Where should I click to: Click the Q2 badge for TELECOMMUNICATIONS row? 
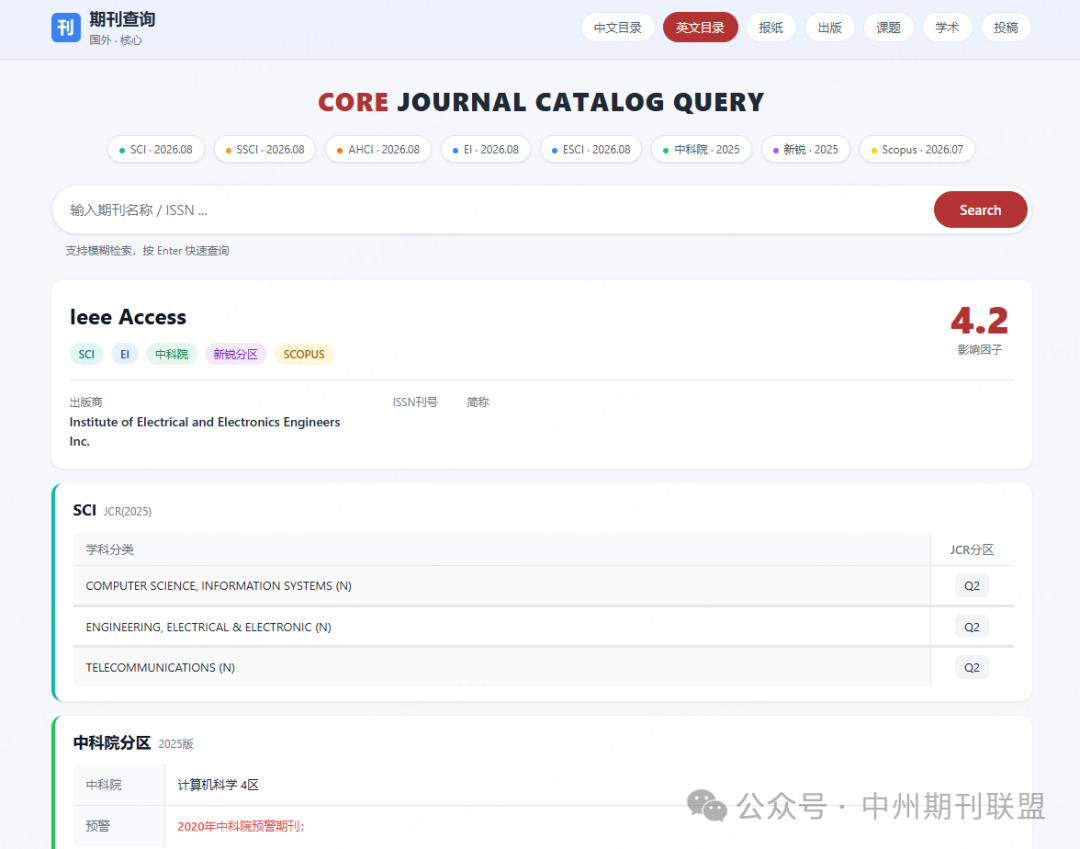pos(971,668)
